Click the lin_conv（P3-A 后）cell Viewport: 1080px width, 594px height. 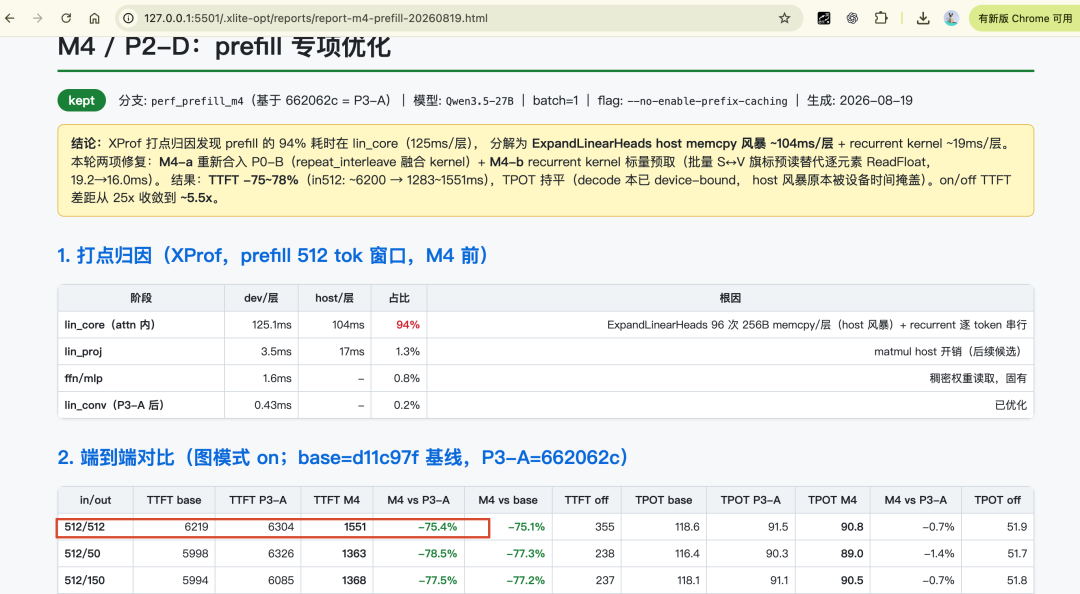pyautogui.click(x=141, y=405)
